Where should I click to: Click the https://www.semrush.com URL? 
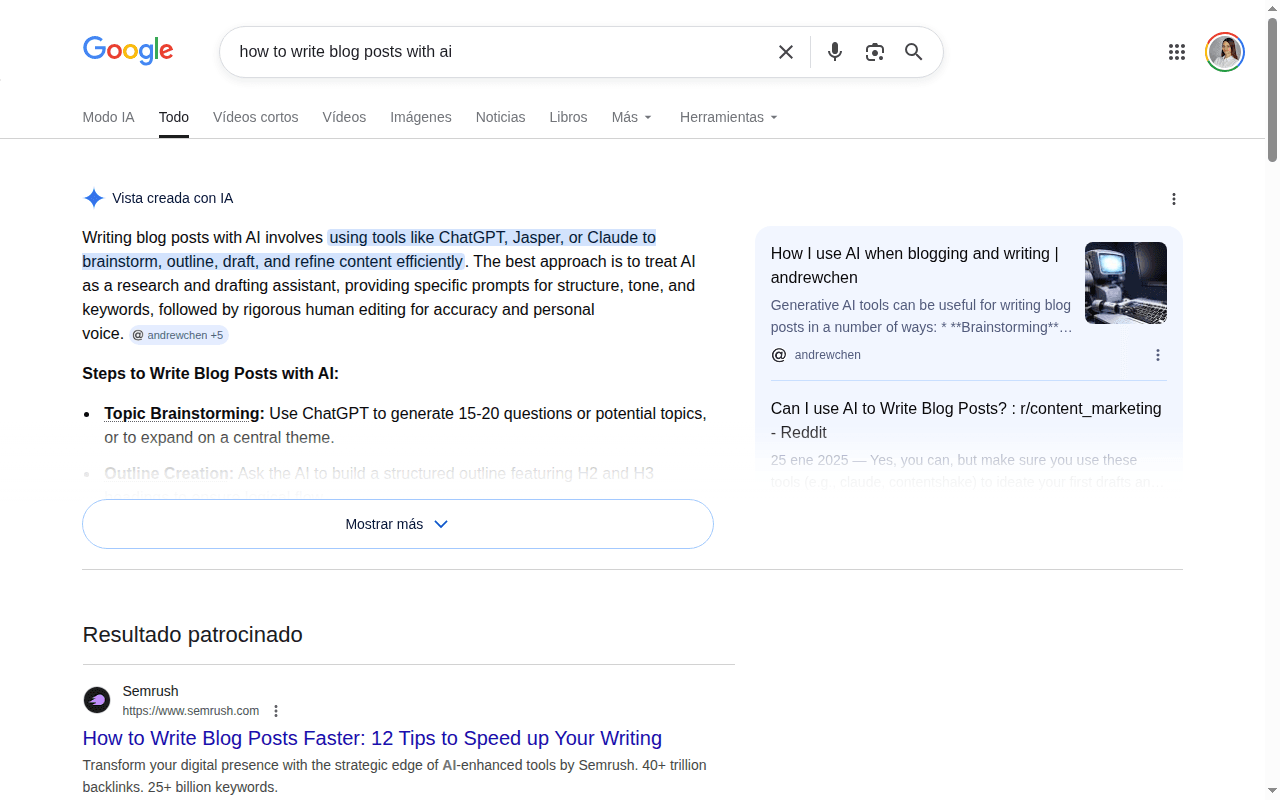(191, 711)
